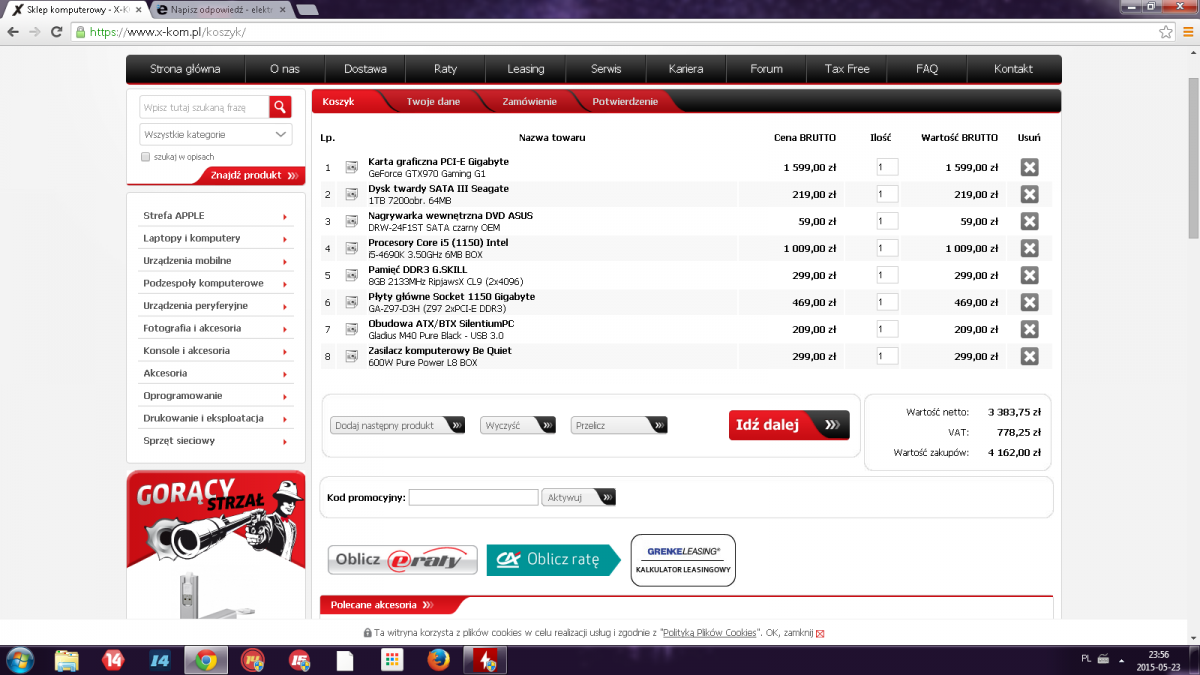Screen dimensions: 1200x675
Task: Close the cookie notice with red X
Action: [821, 633]
